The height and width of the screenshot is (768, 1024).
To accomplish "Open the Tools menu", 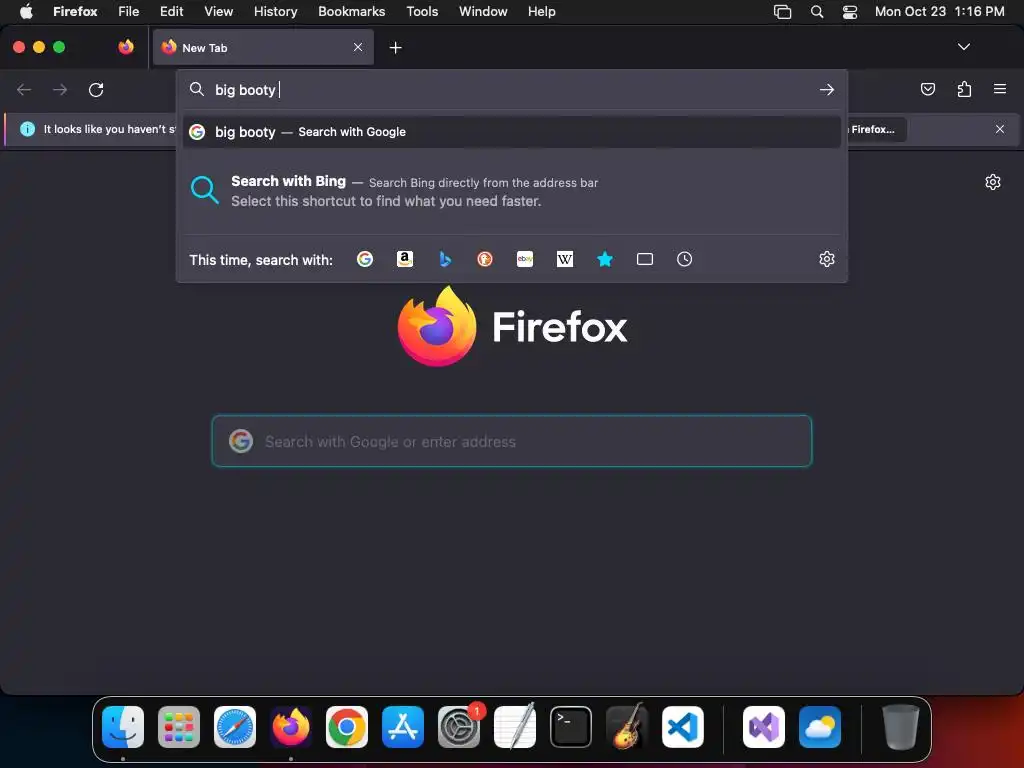I will 422,11.
